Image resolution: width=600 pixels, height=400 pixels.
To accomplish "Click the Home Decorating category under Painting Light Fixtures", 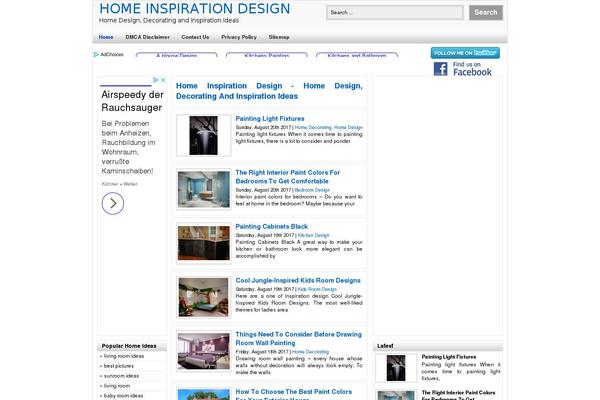I will point(313,127).
